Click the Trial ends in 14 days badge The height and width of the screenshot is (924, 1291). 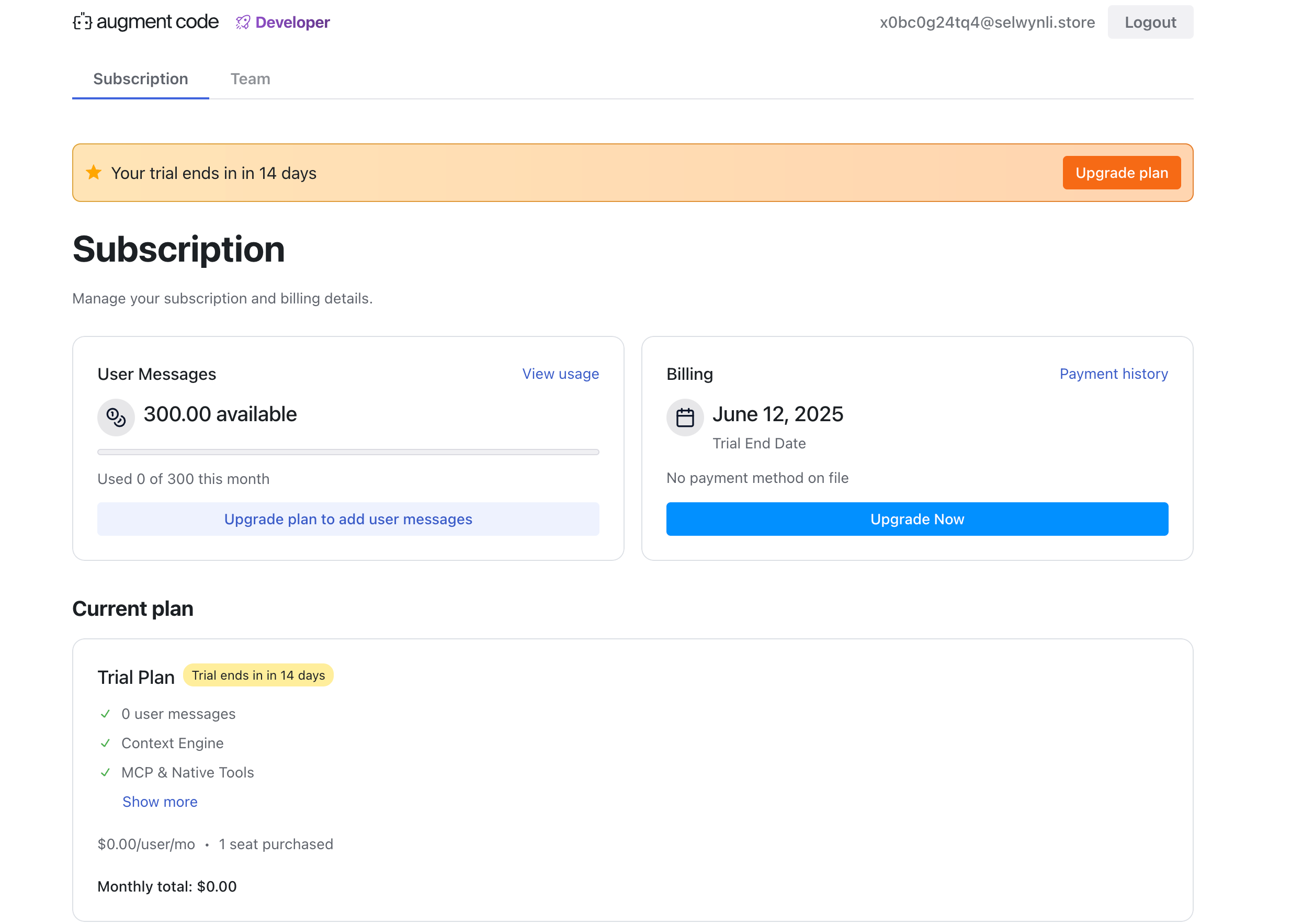click(258, 675)
